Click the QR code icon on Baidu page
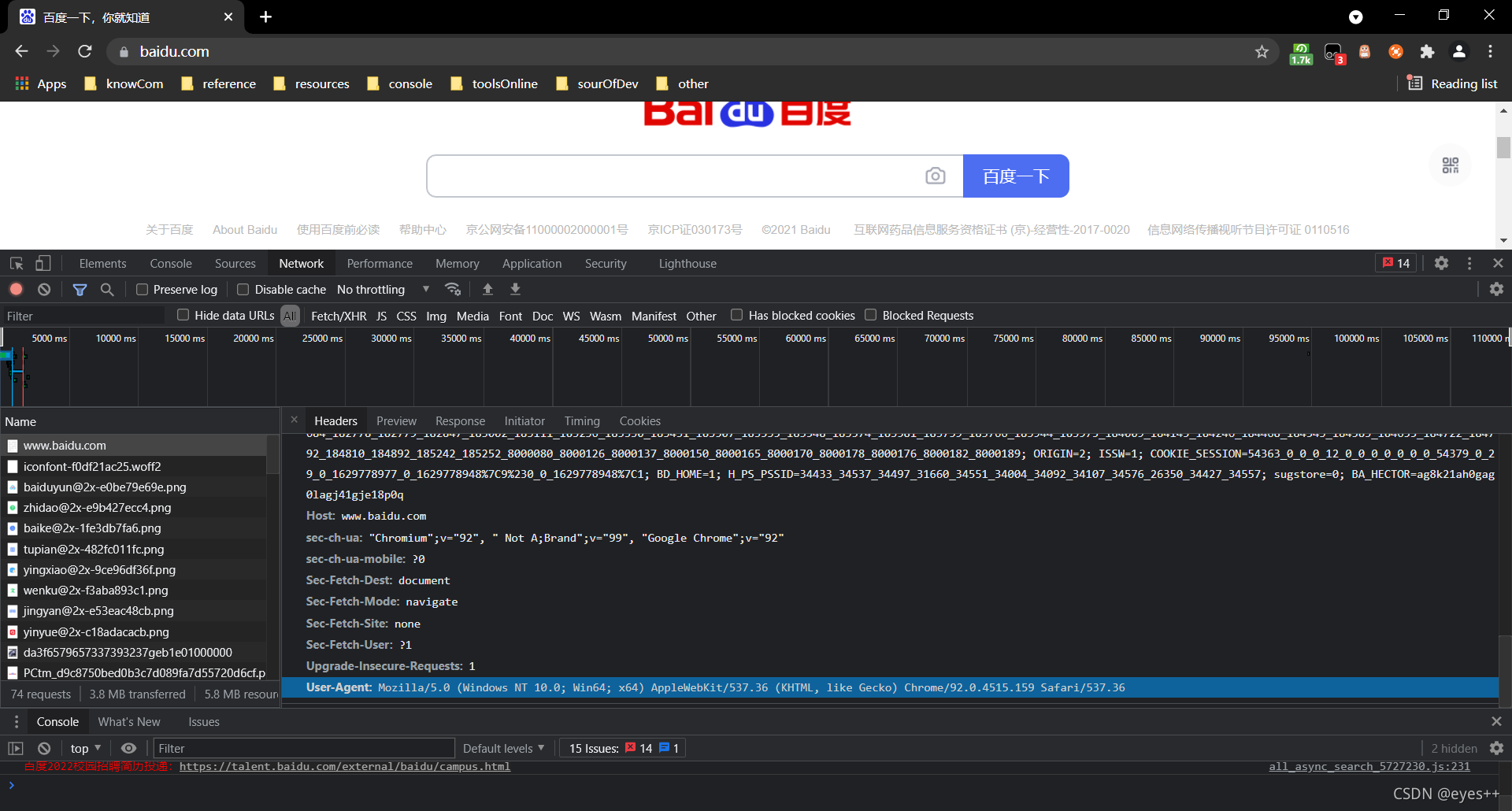 [x=1451, y=165]
